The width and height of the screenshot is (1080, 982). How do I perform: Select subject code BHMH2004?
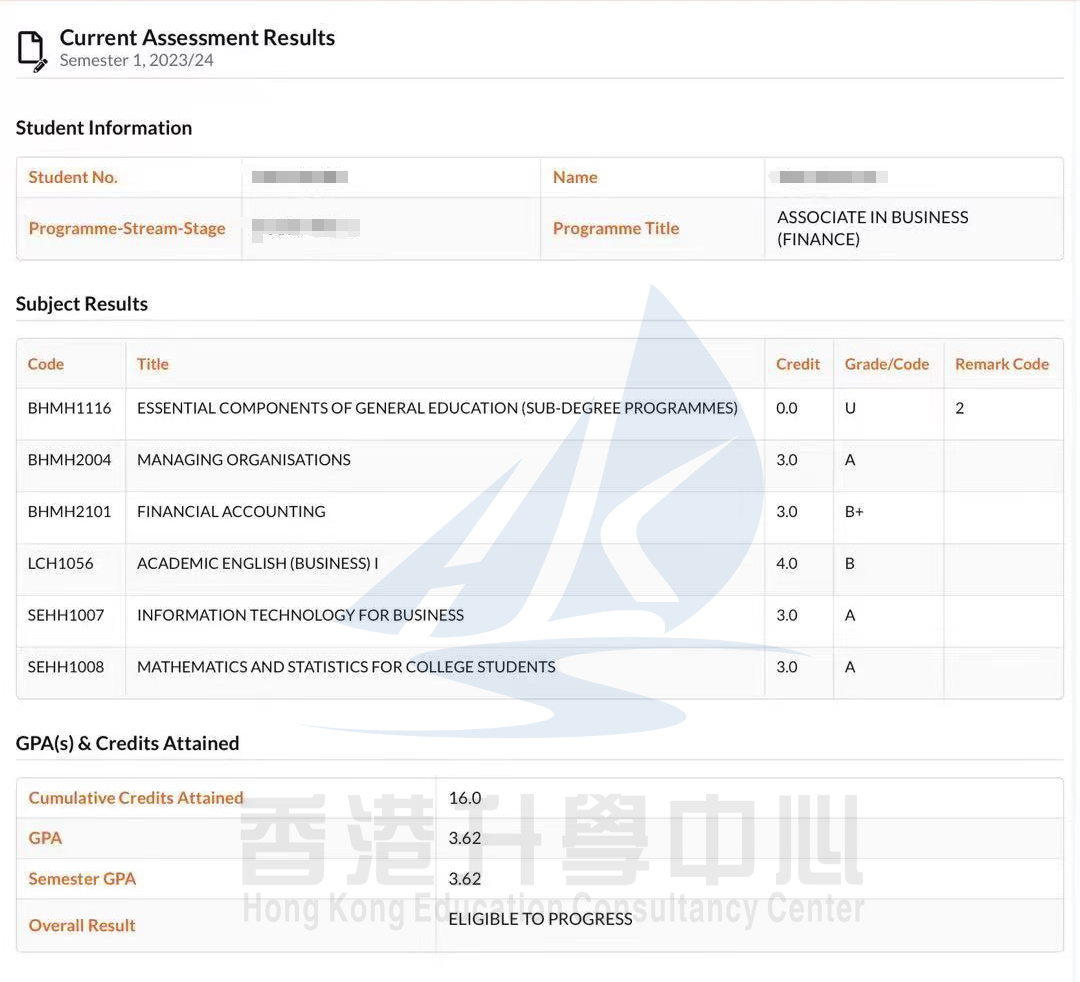(x=70, y=460)
